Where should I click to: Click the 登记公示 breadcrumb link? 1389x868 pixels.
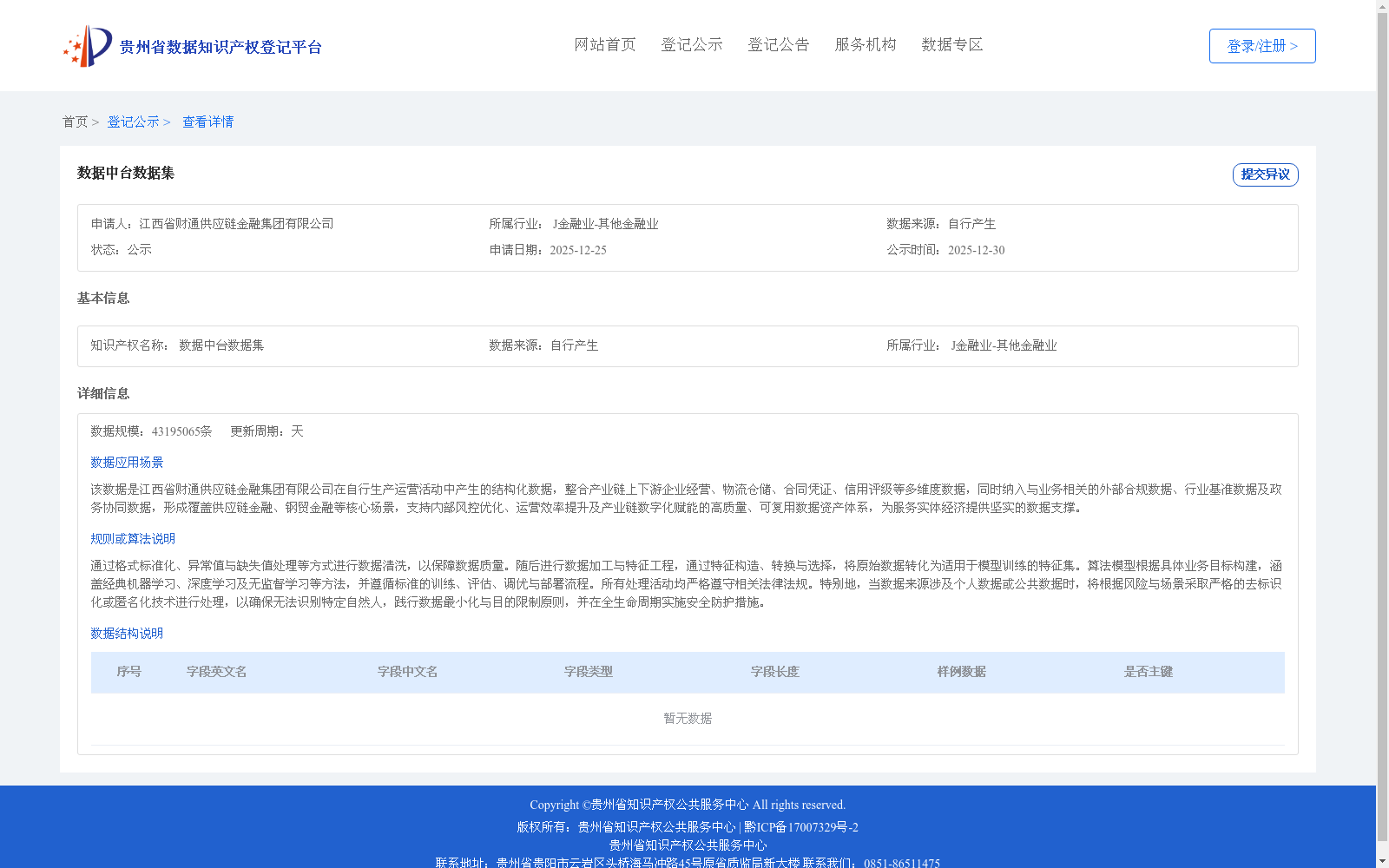(133, 122)
